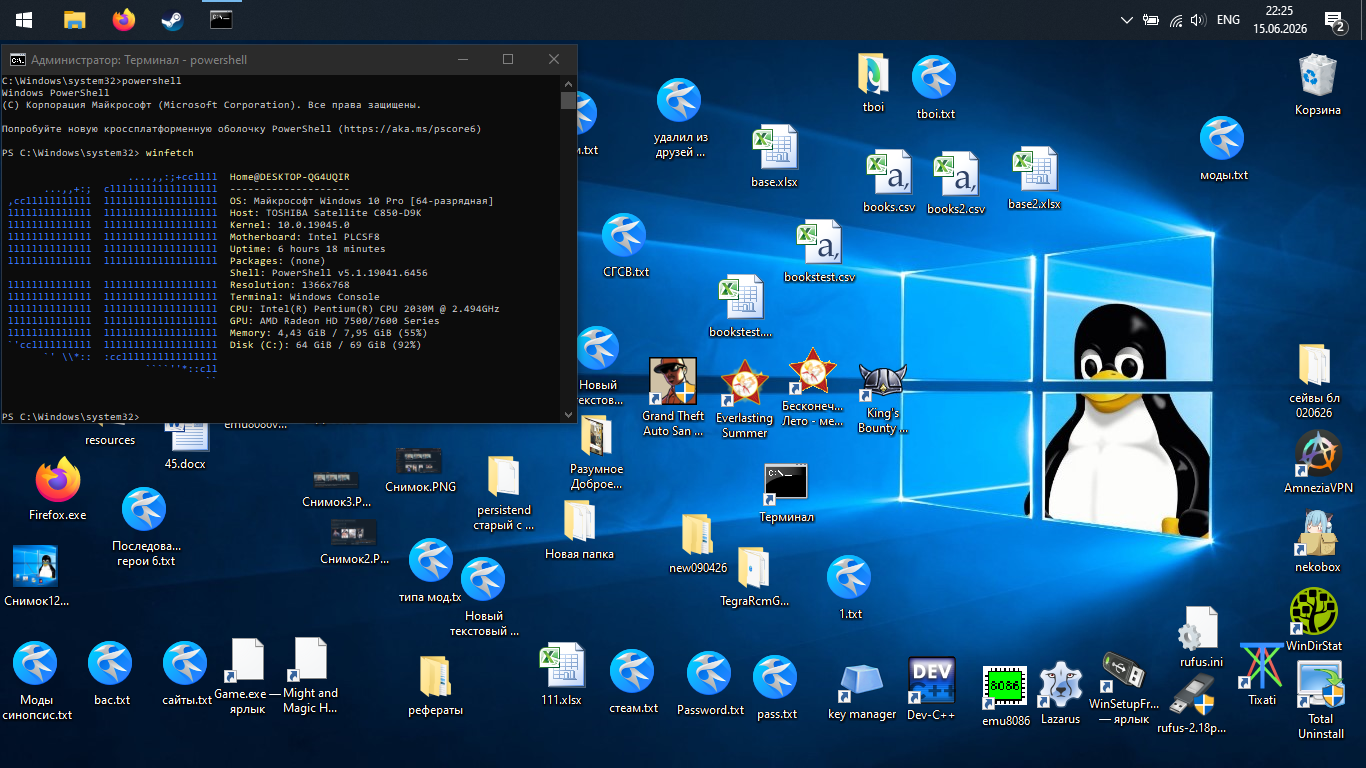Open the volume control in tray

coord(1198,19)
